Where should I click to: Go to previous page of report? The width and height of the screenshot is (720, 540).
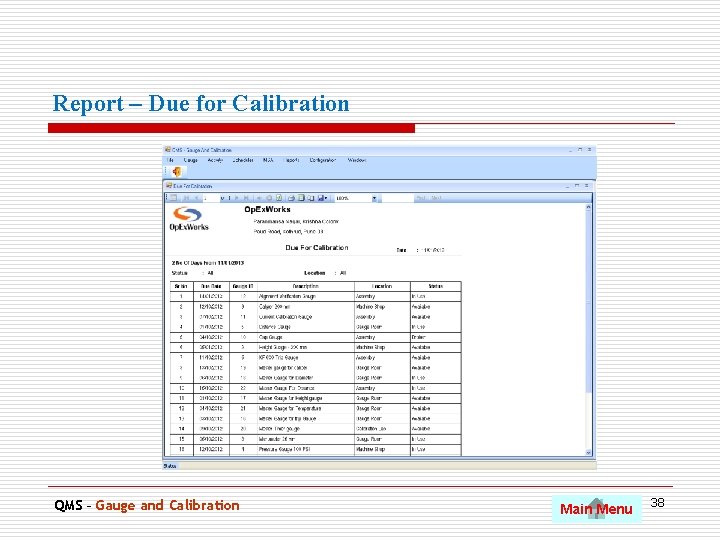[197, 198]
